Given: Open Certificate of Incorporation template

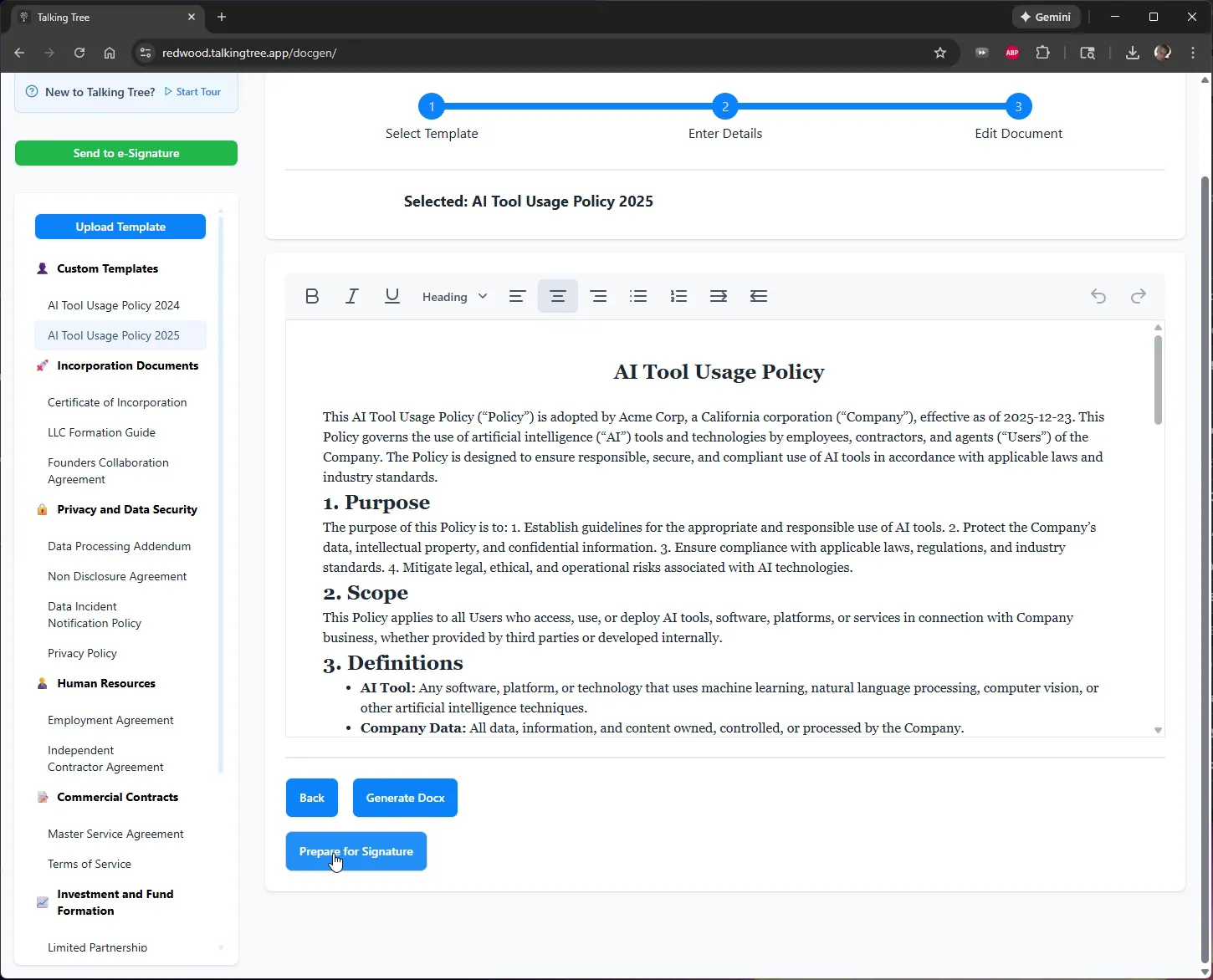Looking at the screenshot, I should click(x=117, y=402).
